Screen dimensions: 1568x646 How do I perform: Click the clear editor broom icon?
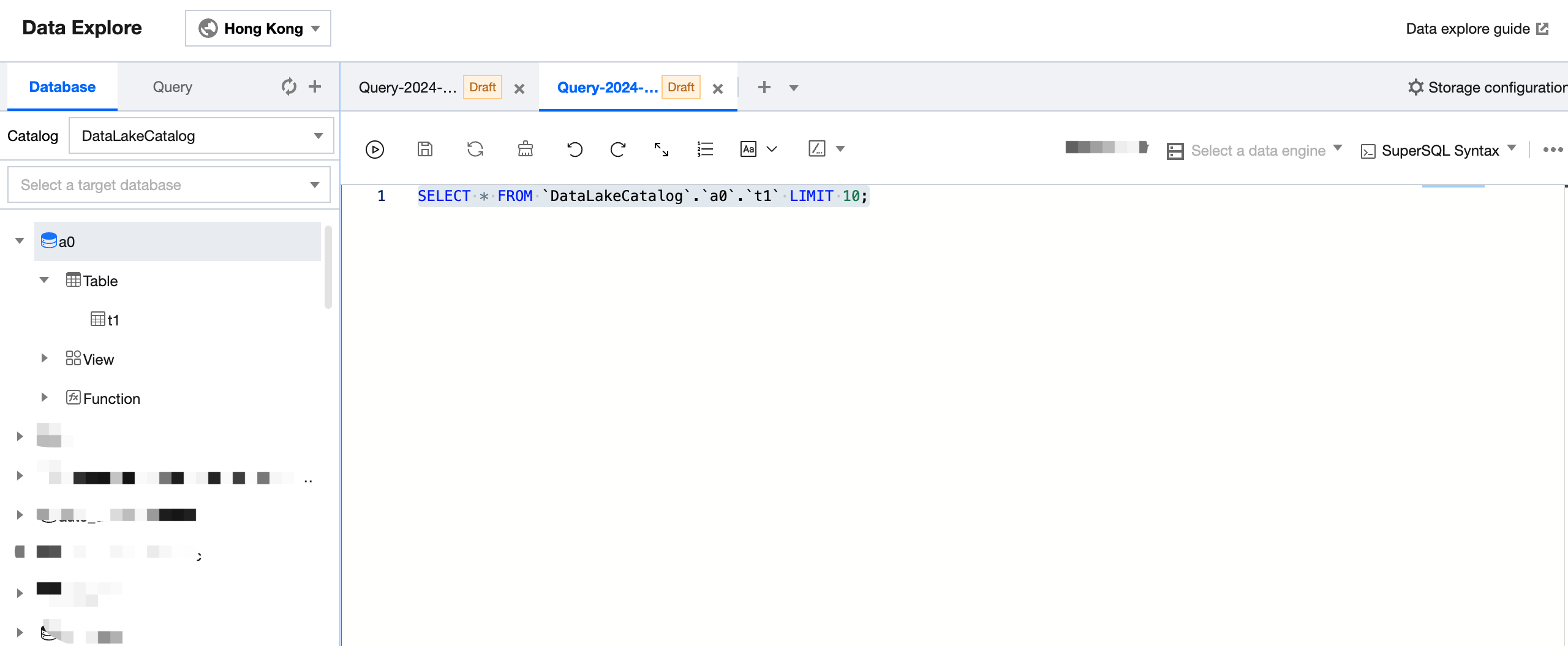tap(526, 150)
